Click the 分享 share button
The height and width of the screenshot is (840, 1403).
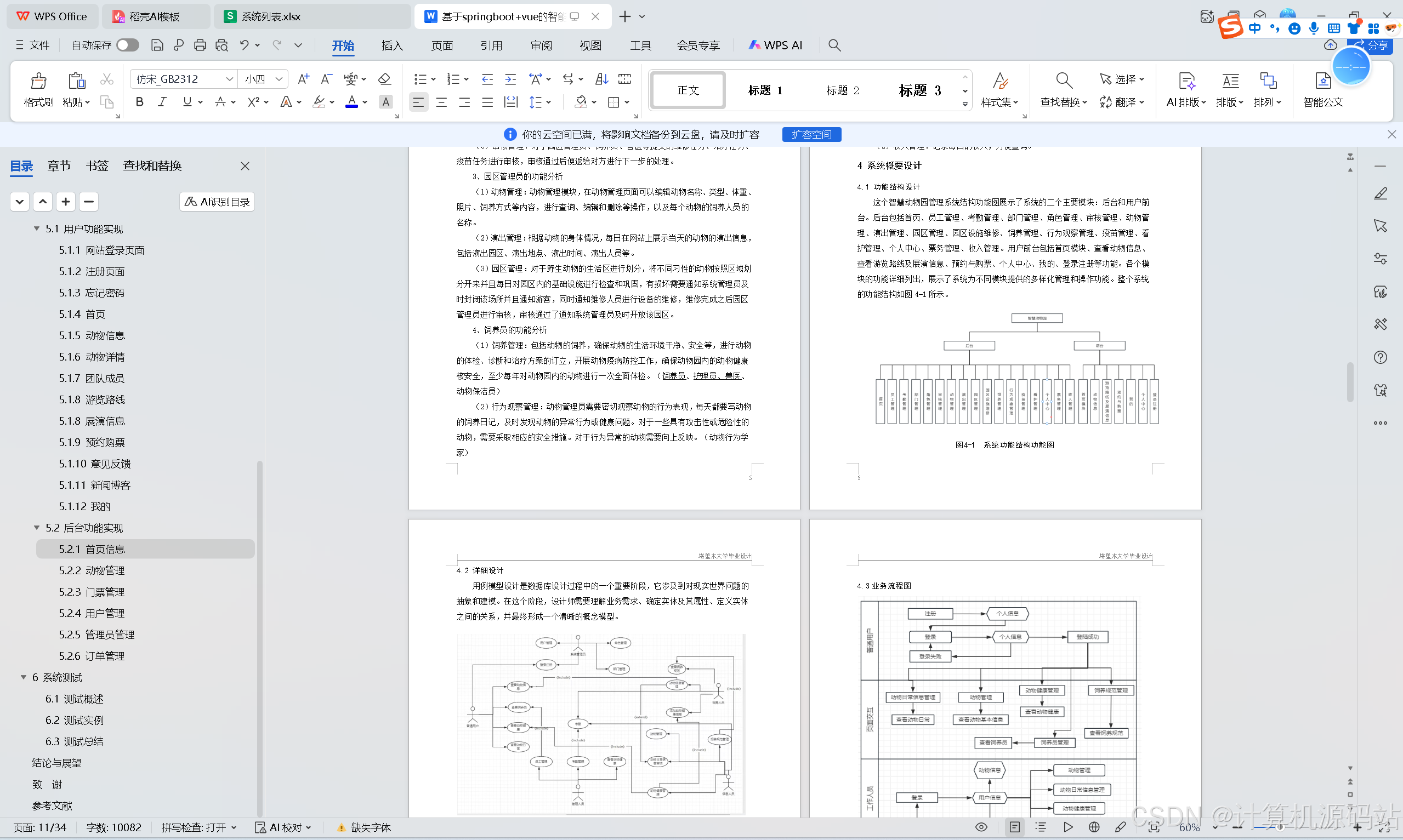pos(1370,45)
